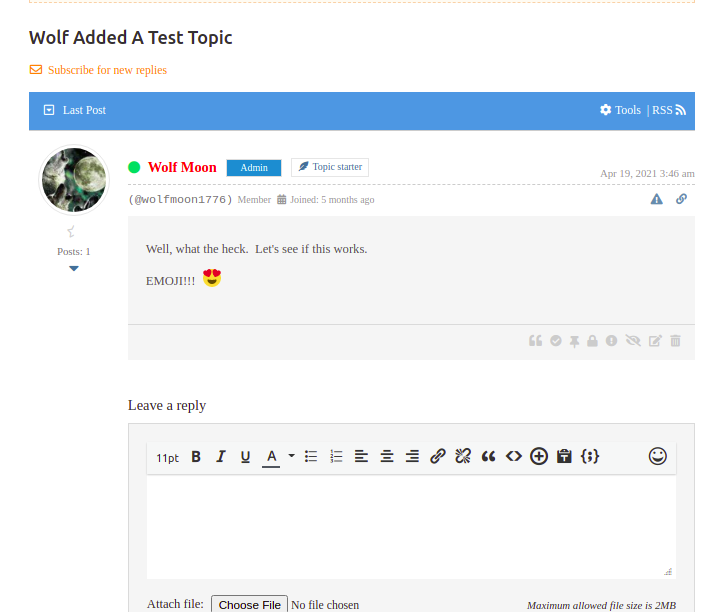
Task: Open the 11pt font size selector
Action: (167, 458)
